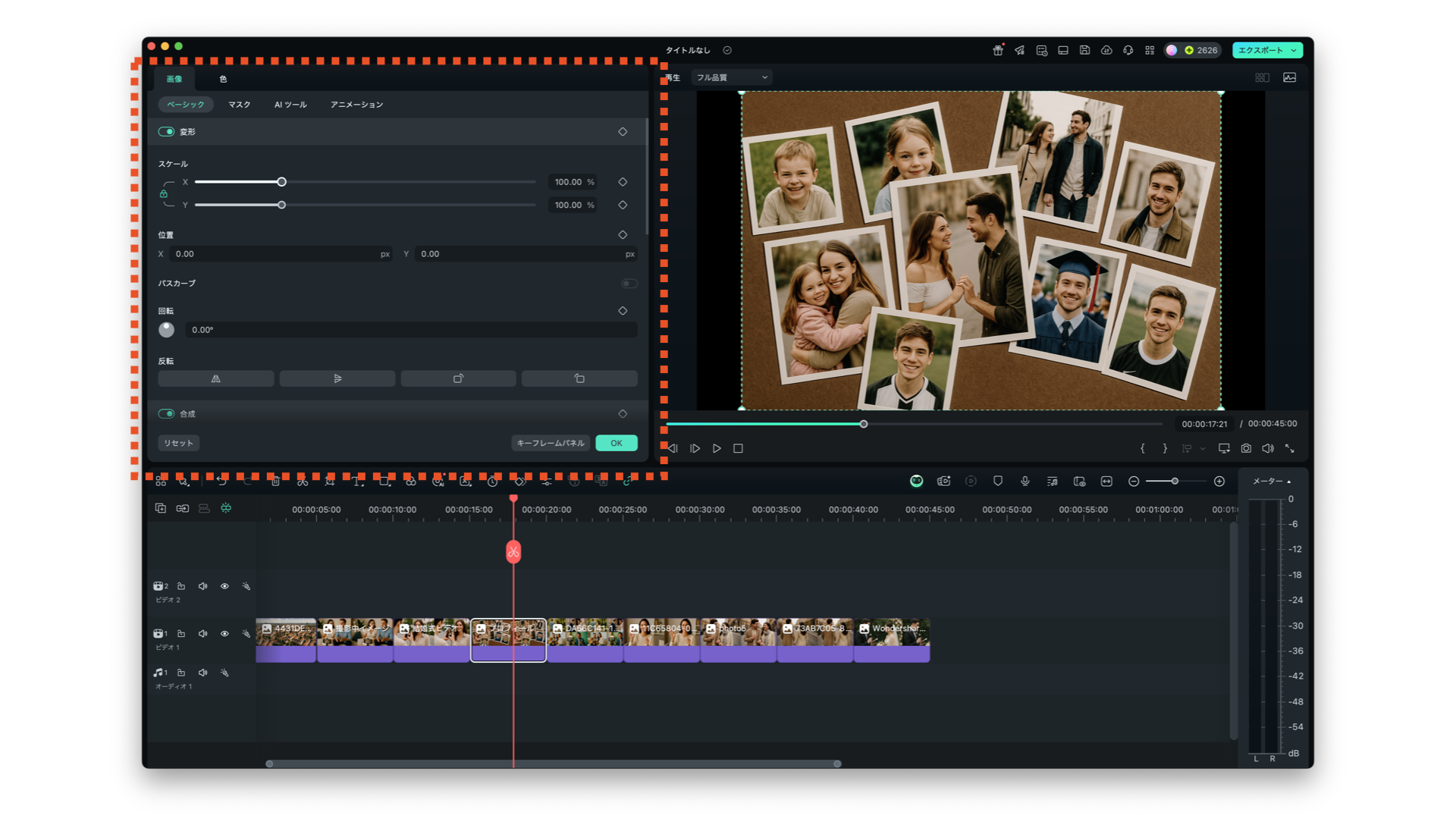Add keyframe for 回転 rotation diamond

[x=623, y=311]
